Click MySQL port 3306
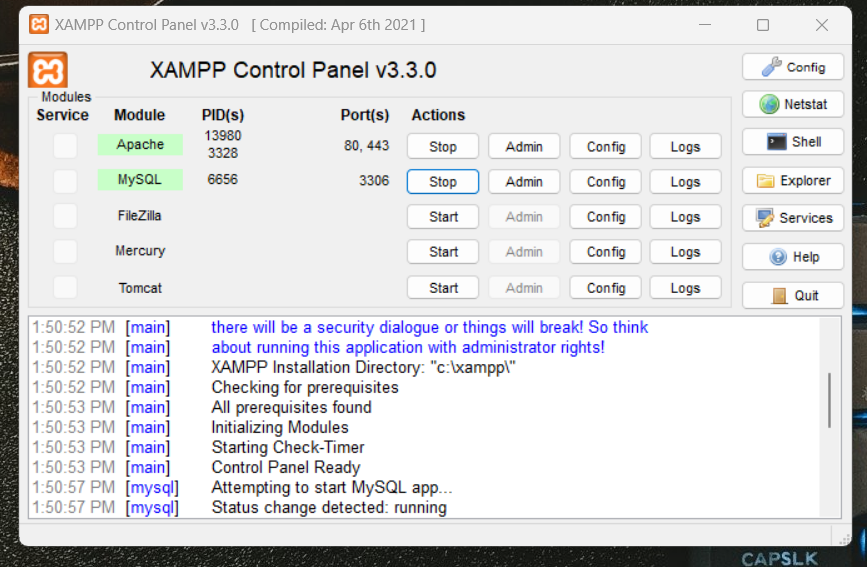Viewport: 867px width, 567px height. point(374,180)
